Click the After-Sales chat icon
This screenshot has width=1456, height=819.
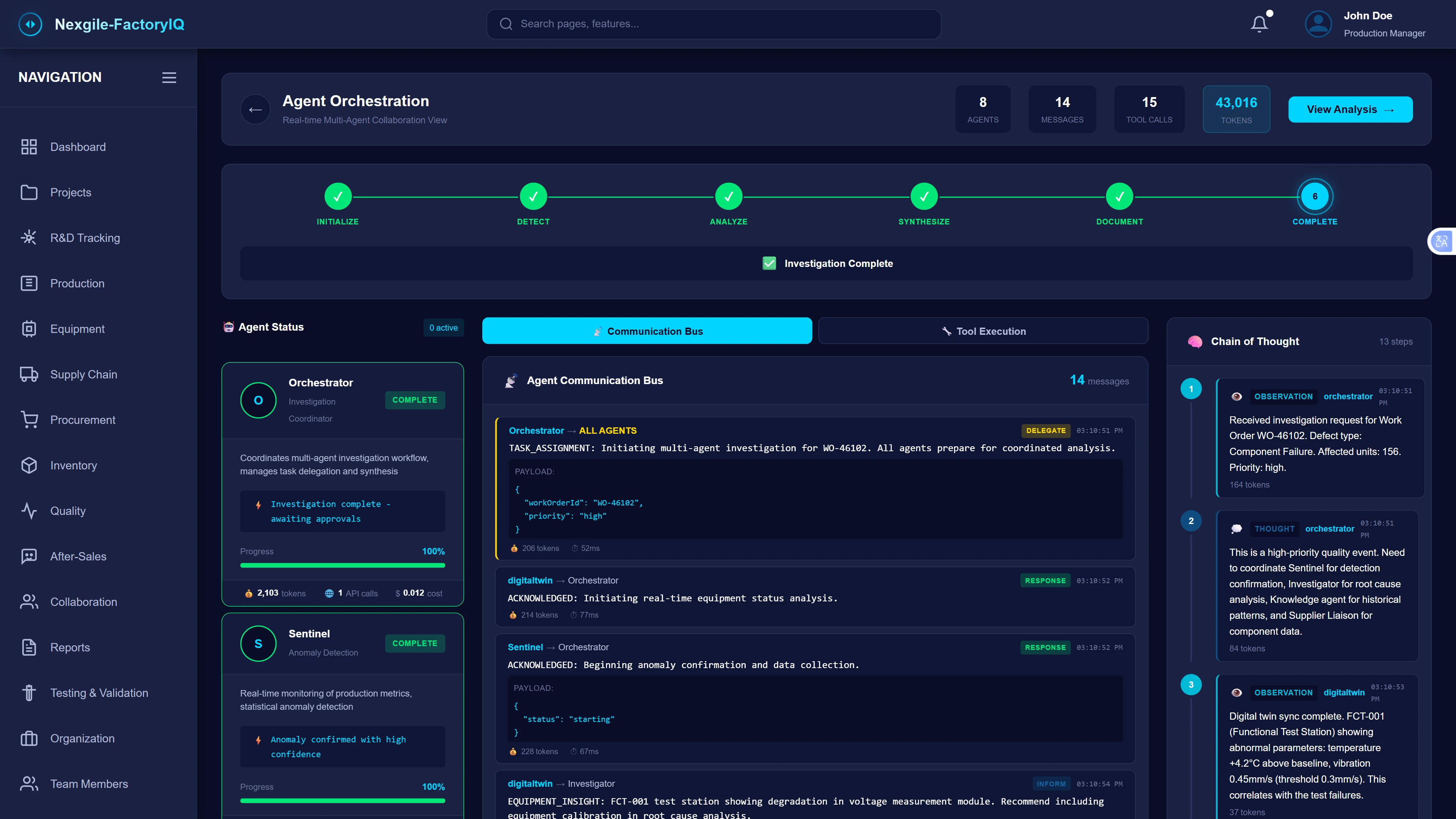click(29, 556)
